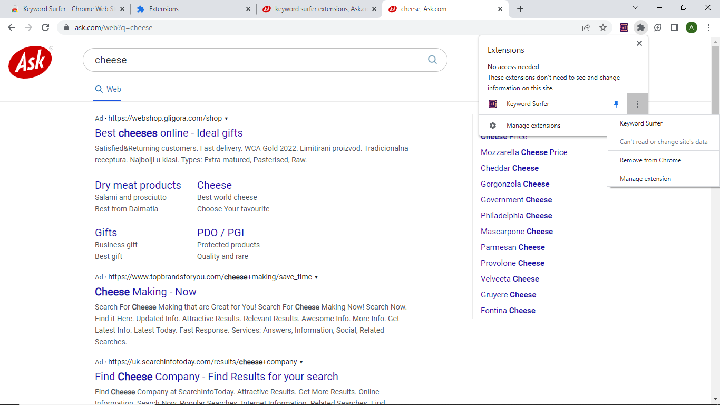Click the Manage extensions gear icon

pos(493,125)
